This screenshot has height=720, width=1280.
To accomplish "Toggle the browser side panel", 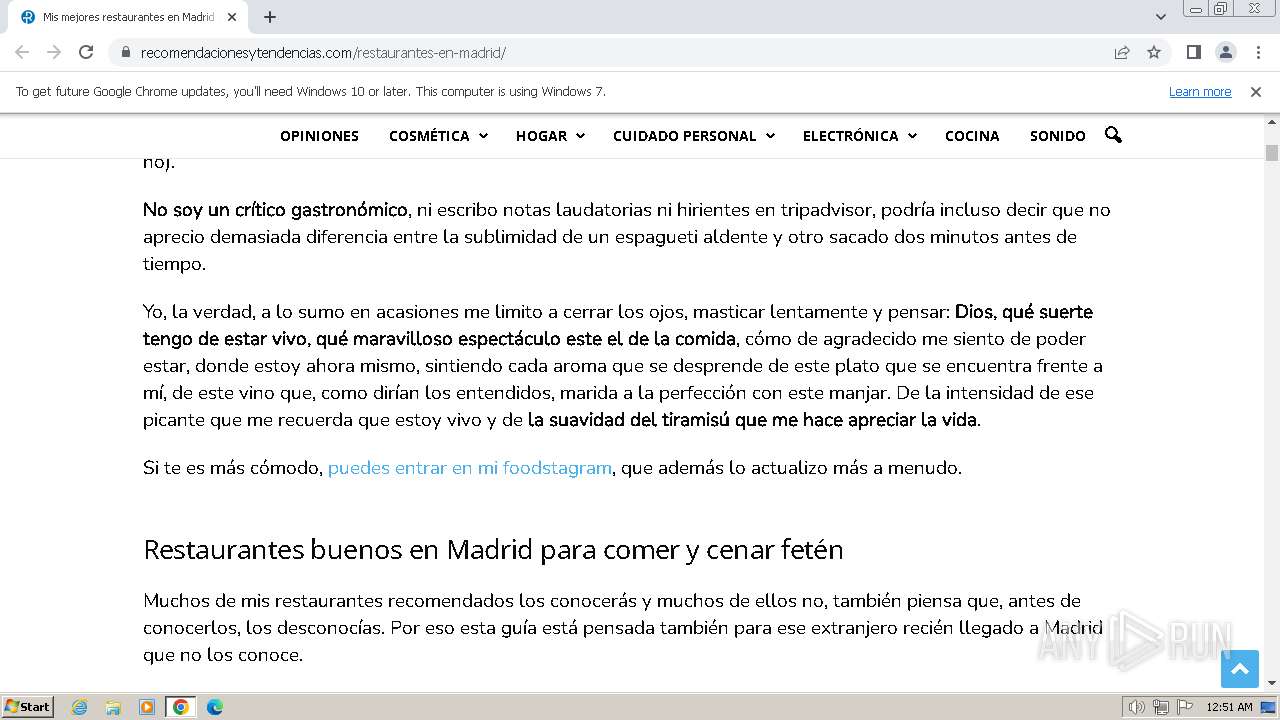I will (1193, 52).
